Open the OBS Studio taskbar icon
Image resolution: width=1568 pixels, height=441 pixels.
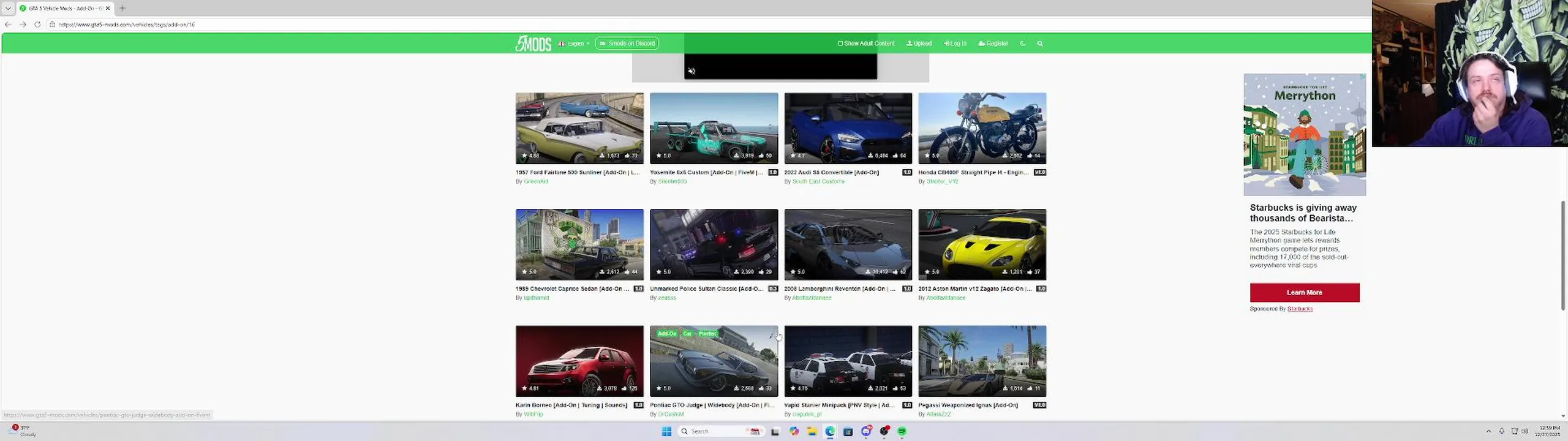coord(884,431)
